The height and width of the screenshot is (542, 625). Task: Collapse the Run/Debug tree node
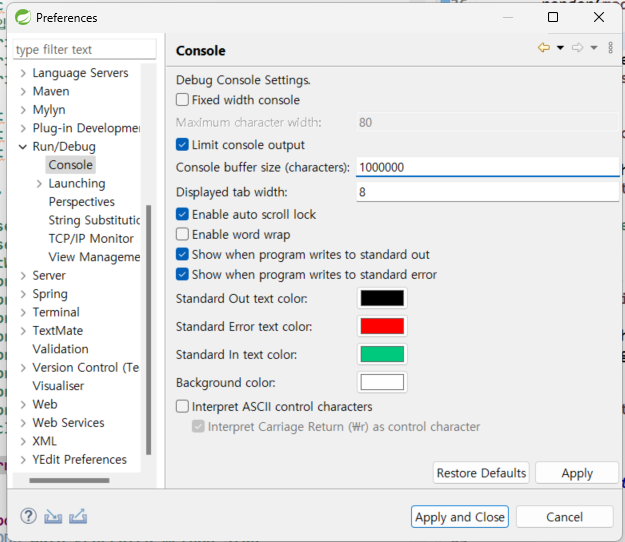(x=23, y=146)
